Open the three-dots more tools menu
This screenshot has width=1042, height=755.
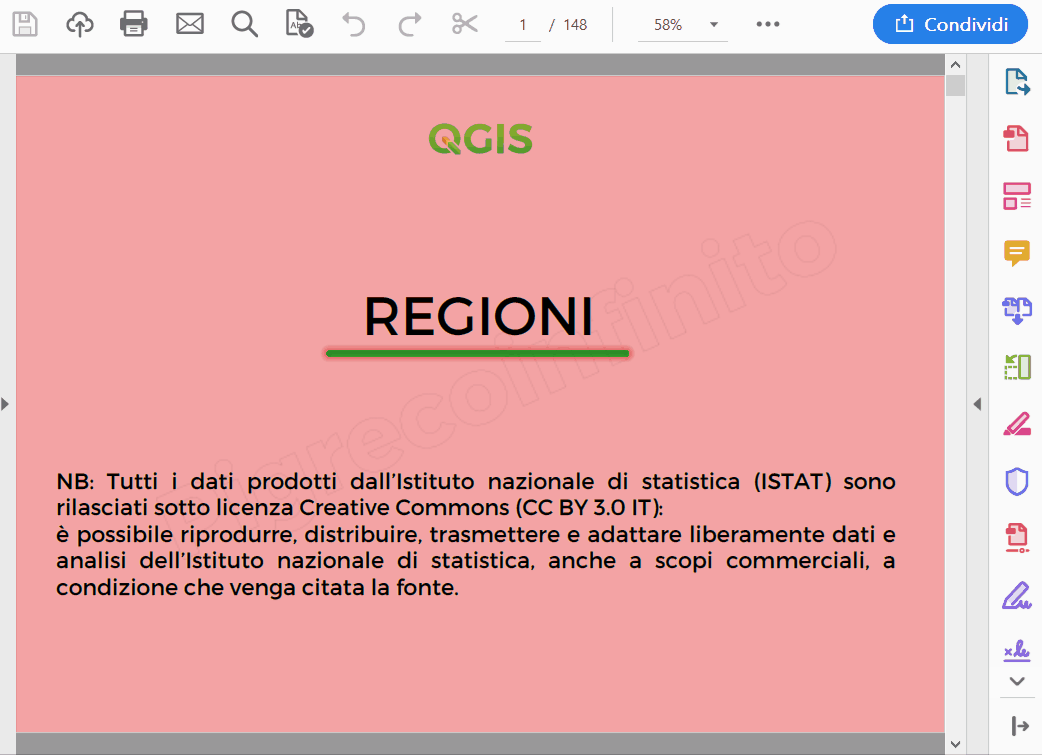(767, 24)
